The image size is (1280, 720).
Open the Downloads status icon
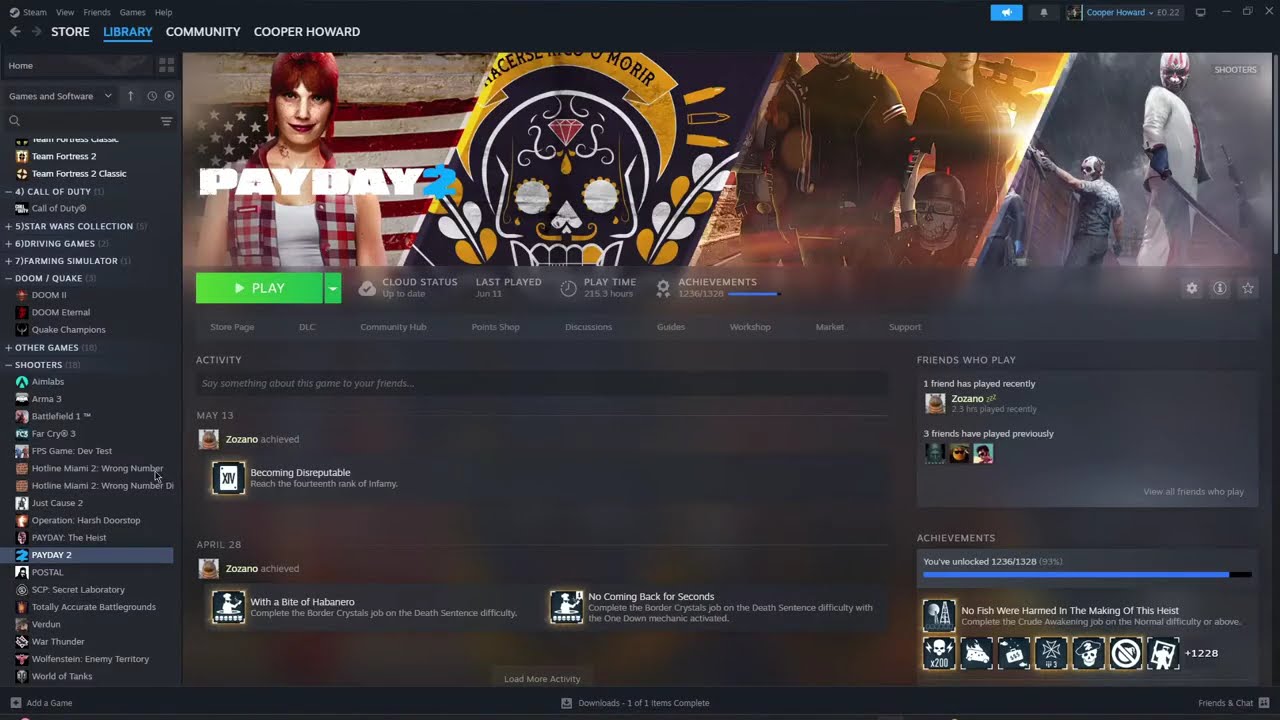(x=566, y=703)
